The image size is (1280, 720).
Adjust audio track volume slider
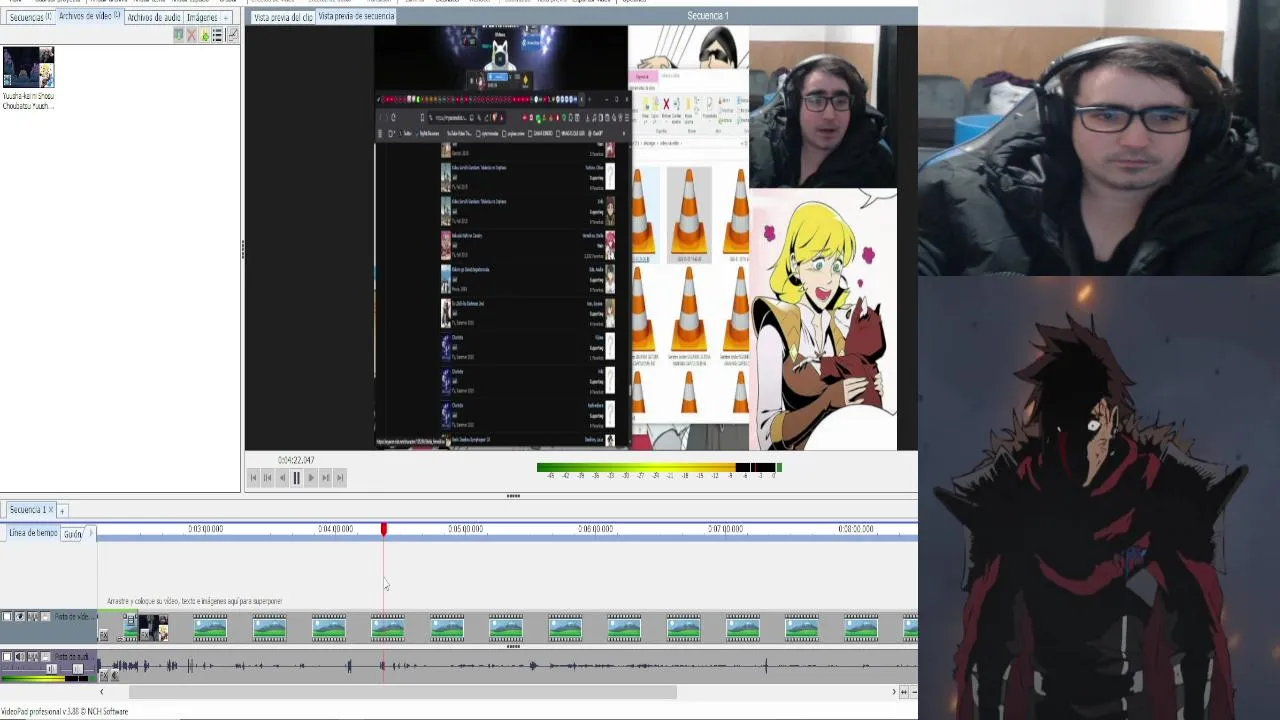point(52,669)
